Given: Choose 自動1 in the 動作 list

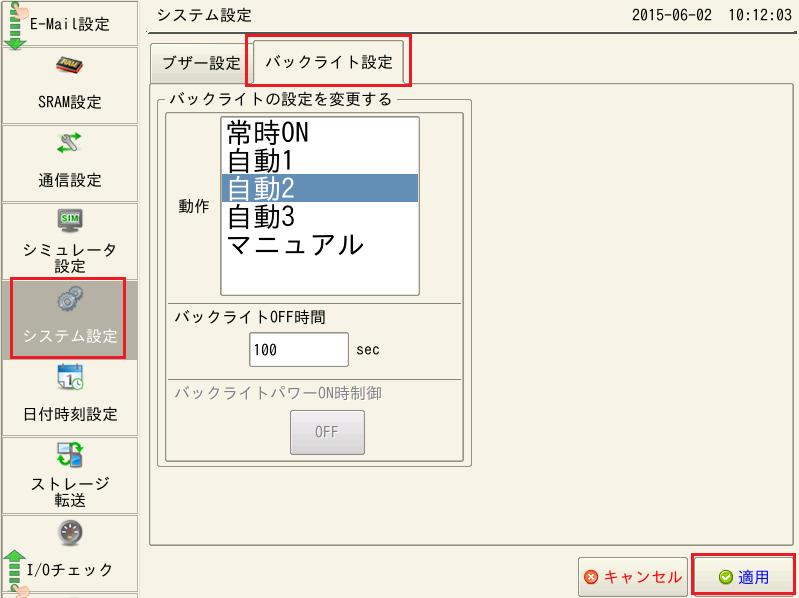Looking at the screenshot, I should tap(319, 160).
